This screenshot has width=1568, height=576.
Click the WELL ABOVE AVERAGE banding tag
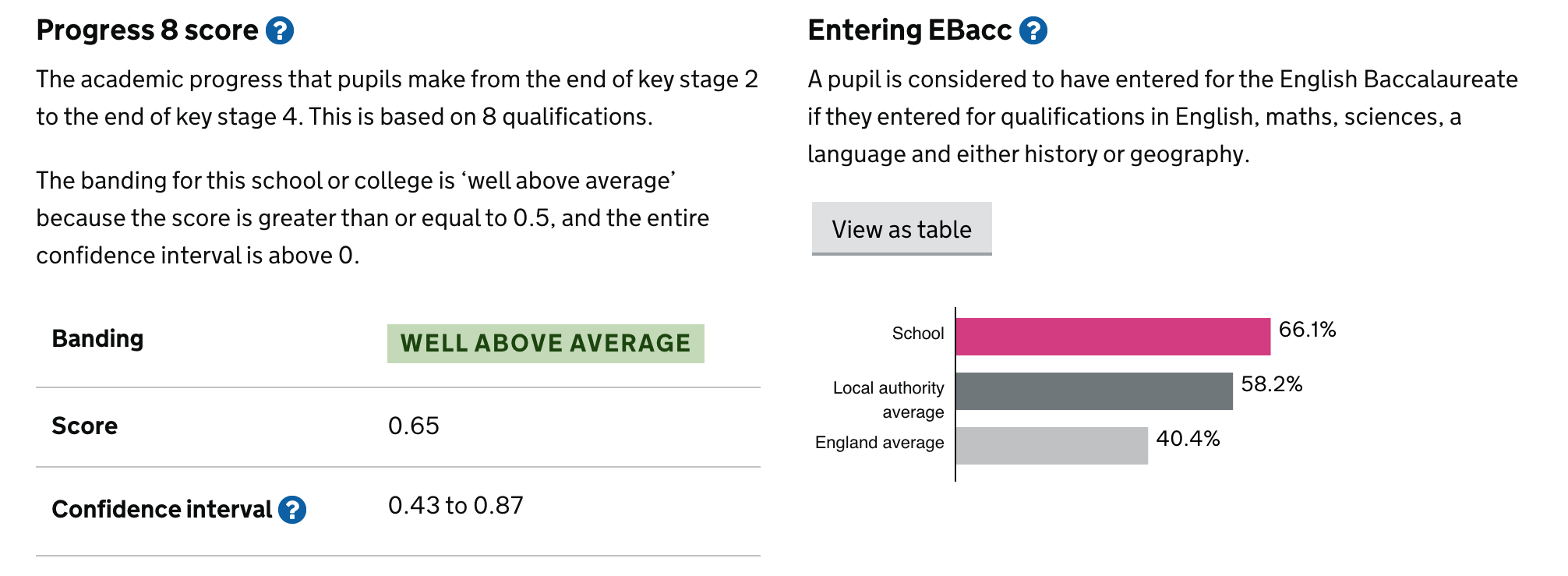[546, 344]
